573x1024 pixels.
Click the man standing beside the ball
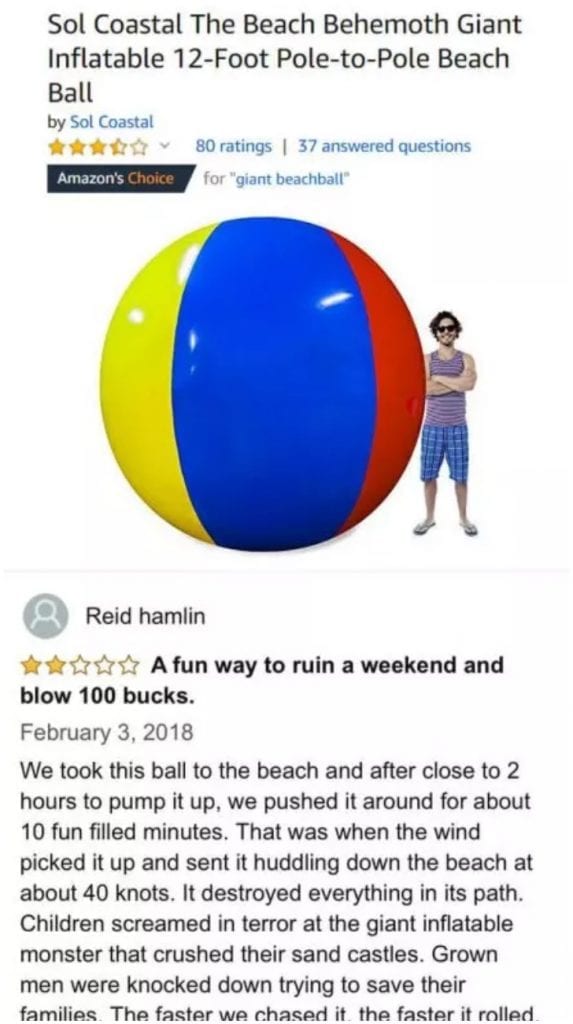(x=447, y=423)
